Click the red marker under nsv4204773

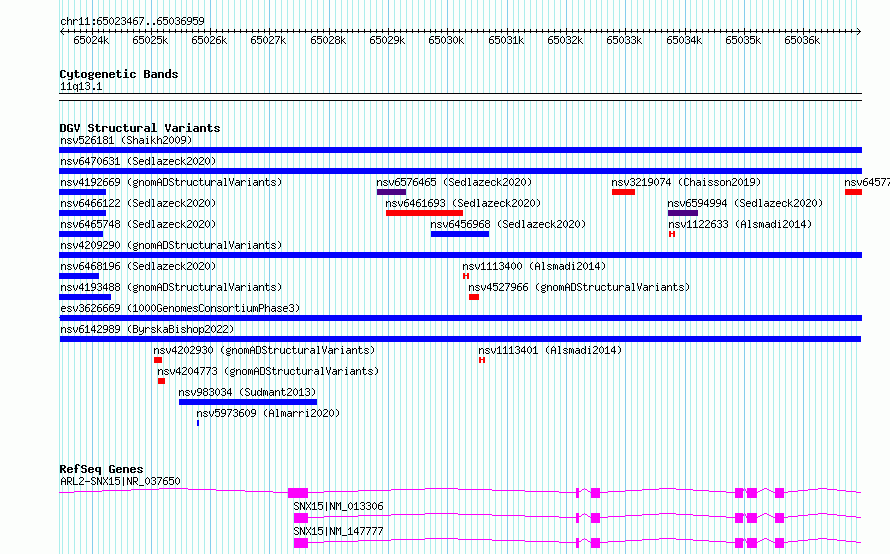[x=161, y=381]
